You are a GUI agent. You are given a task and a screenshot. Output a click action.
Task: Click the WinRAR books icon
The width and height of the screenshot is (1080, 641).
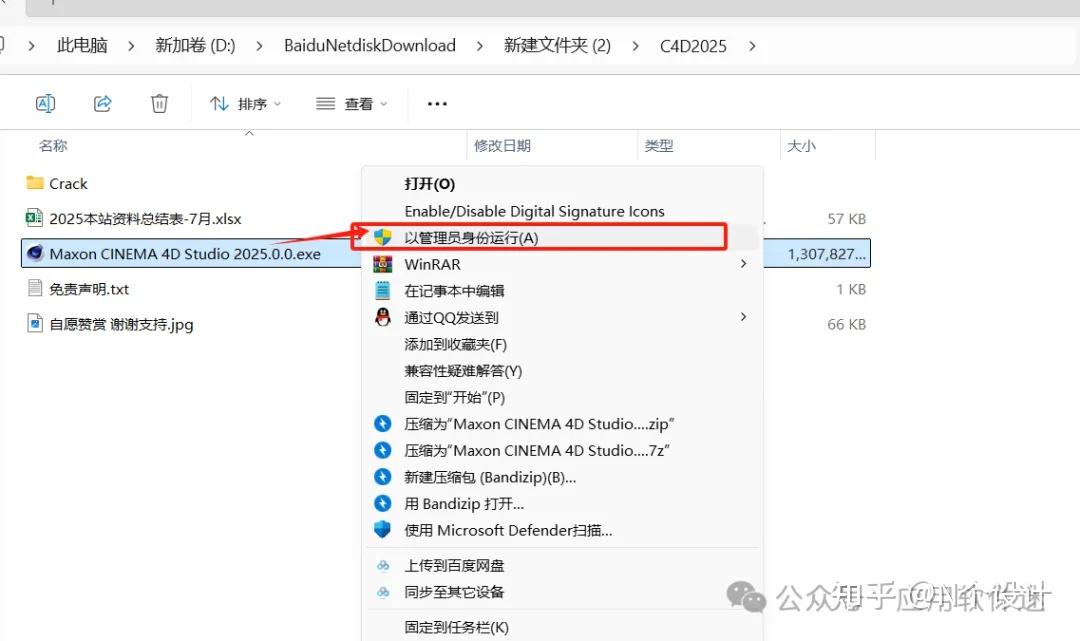382,264
